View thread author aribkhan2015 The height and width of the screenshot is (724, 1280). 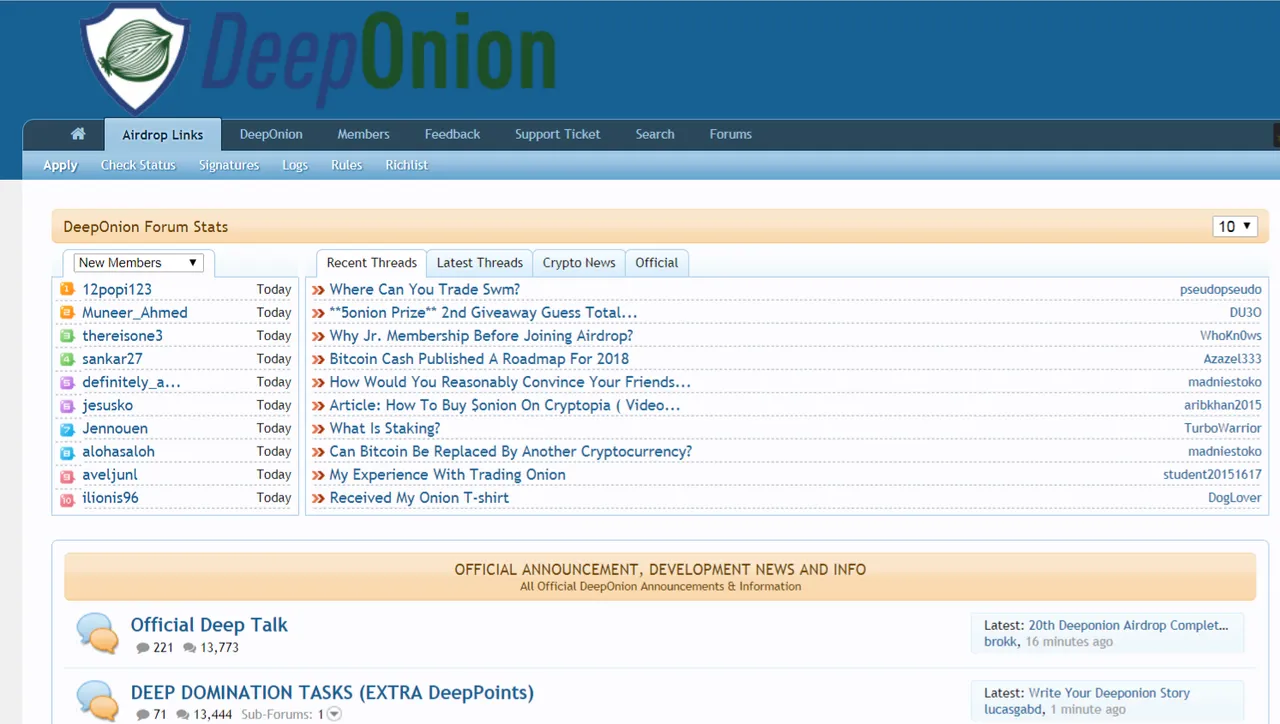tap(1223, 405)
